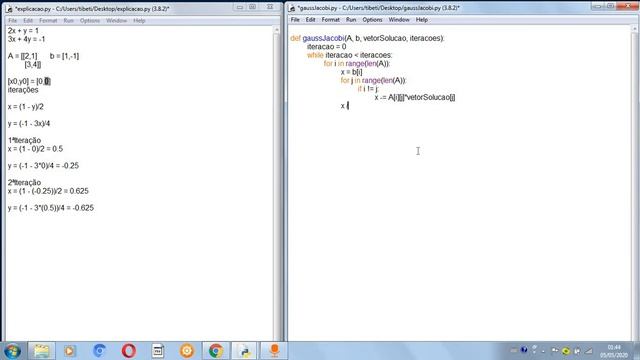The height and width of the screenshot is (360, 640).
Task: Click the yellow-green tray icon
Action: [566, 350]
